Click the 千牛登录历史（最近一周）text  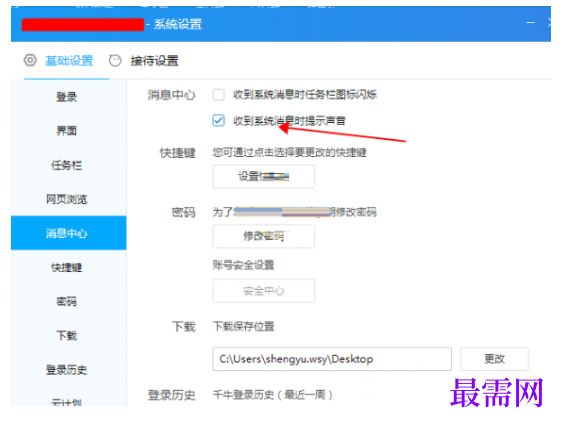(273, 395)
